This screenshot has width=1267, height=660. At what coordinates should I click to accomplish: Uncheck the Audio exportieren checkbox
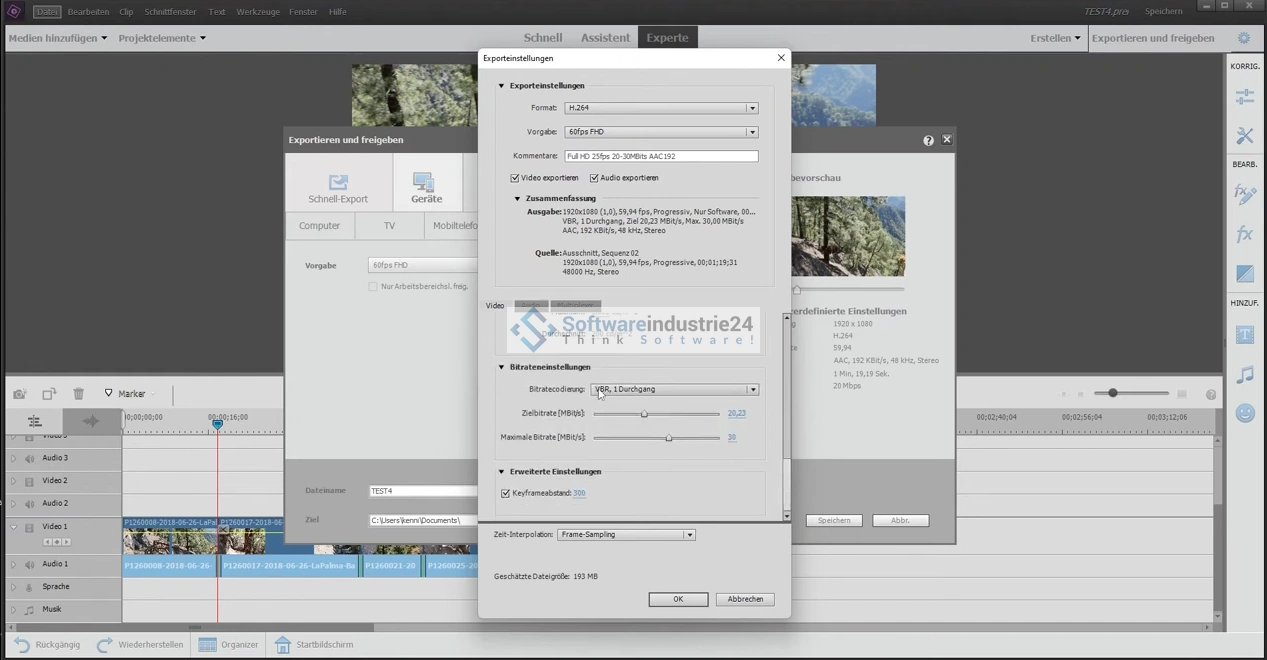tap(594, 178)
